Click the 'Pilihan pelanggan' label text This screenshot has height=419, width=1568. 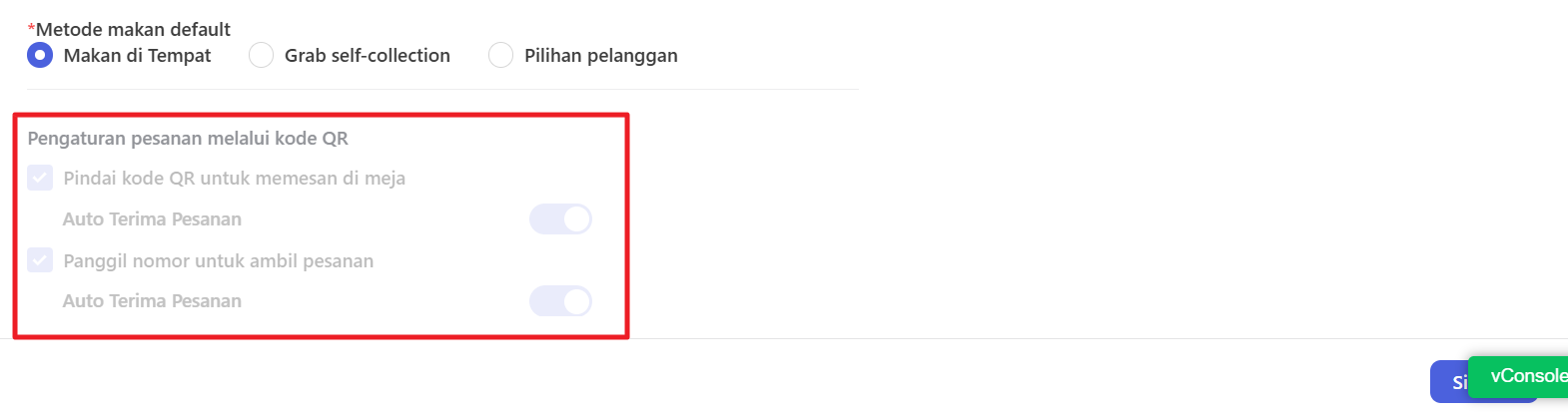point(601,55)
